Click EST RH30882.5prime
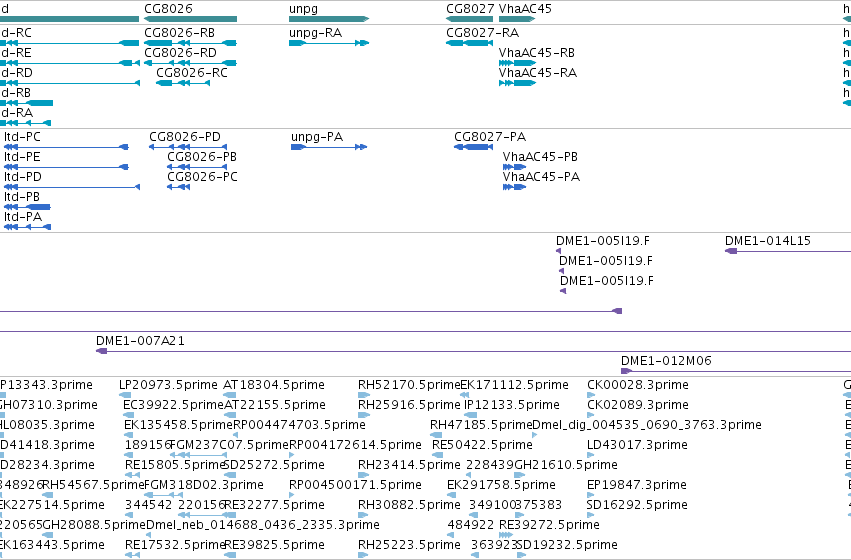 (x=409, y=505)
